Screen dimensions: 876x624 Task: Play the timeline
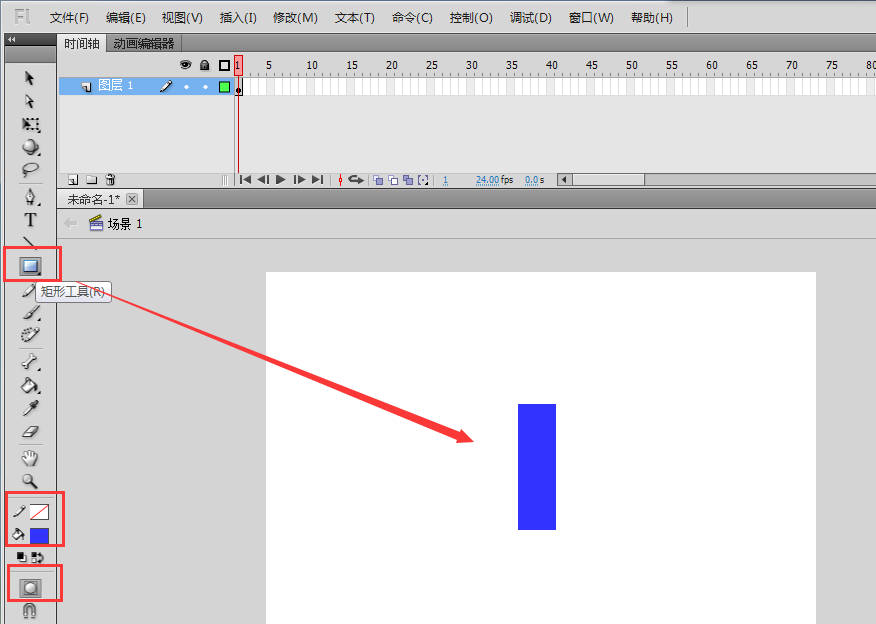tap(281, 179)
